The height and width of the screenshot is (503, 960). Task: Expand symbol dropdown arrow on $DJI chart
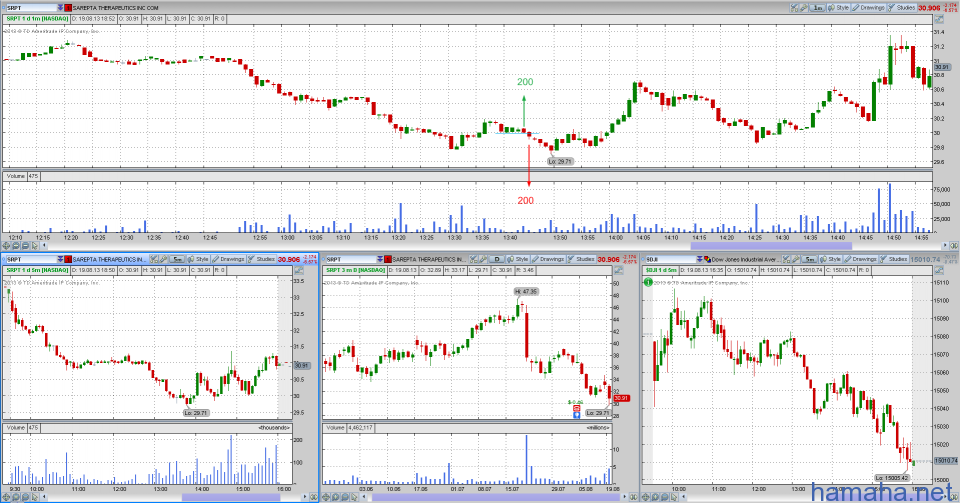[700, 259]
